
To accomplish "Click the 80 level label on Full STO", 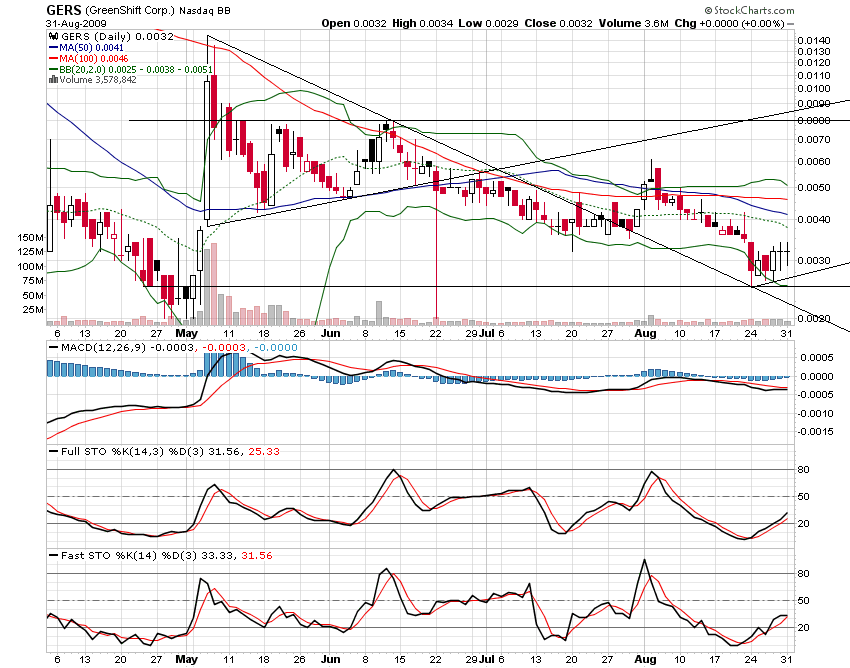I will pyautogui.click(x=803, y=470).
